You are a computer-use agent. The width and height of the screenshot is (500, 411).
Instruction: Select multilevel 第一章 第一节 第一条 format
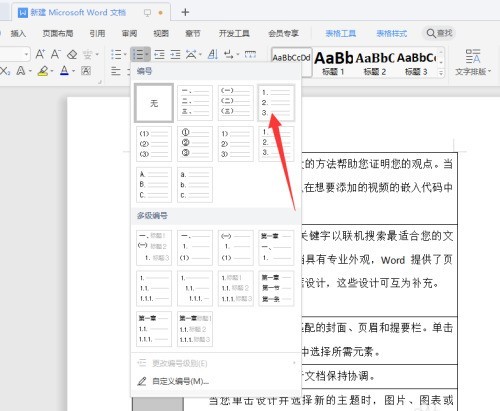[x=276, y=288]
